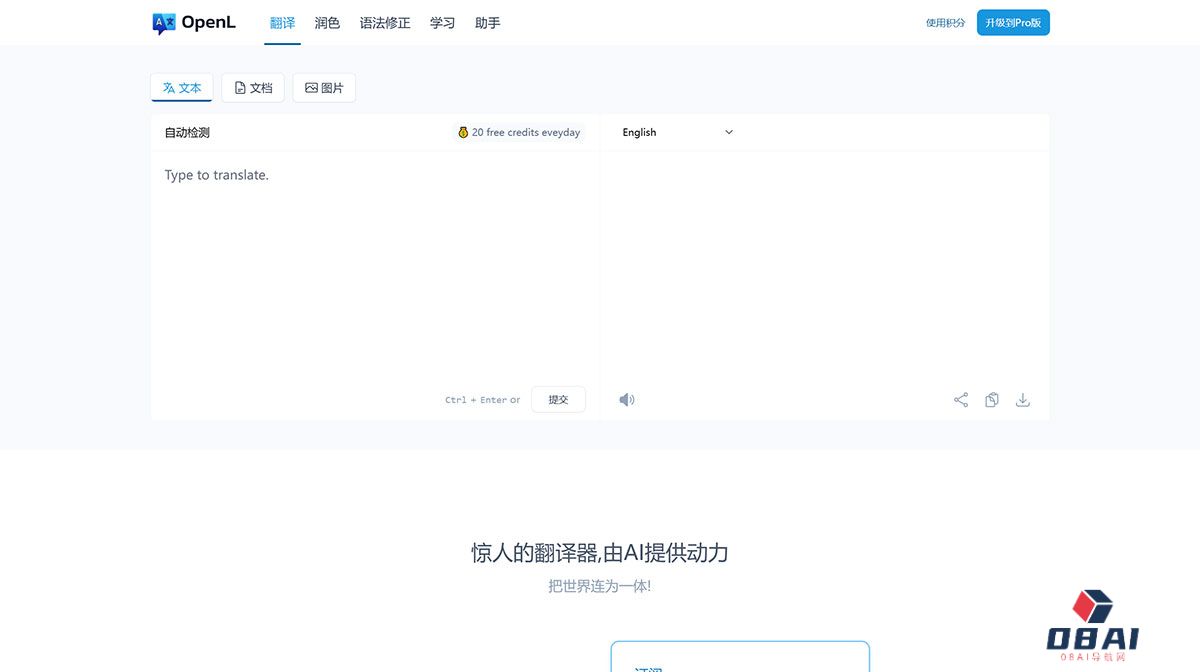The image size is (1200, 672).
Task: Play translation audio with speaker icon
Action: coord(627,400)
